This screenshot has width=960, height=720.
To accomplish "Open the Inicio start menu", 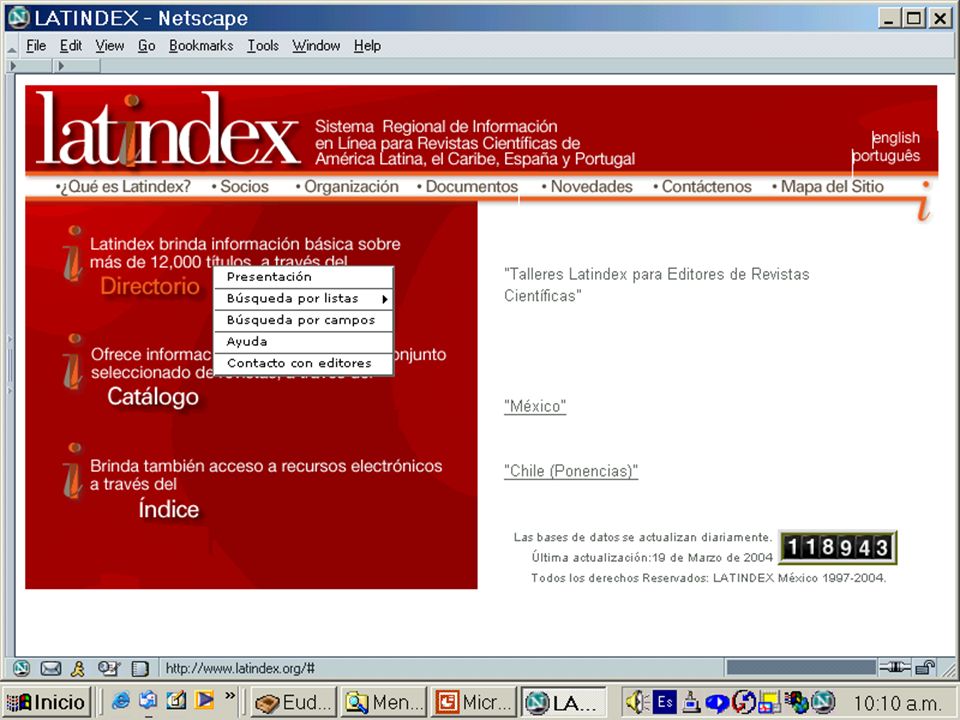I will [46, 702].
